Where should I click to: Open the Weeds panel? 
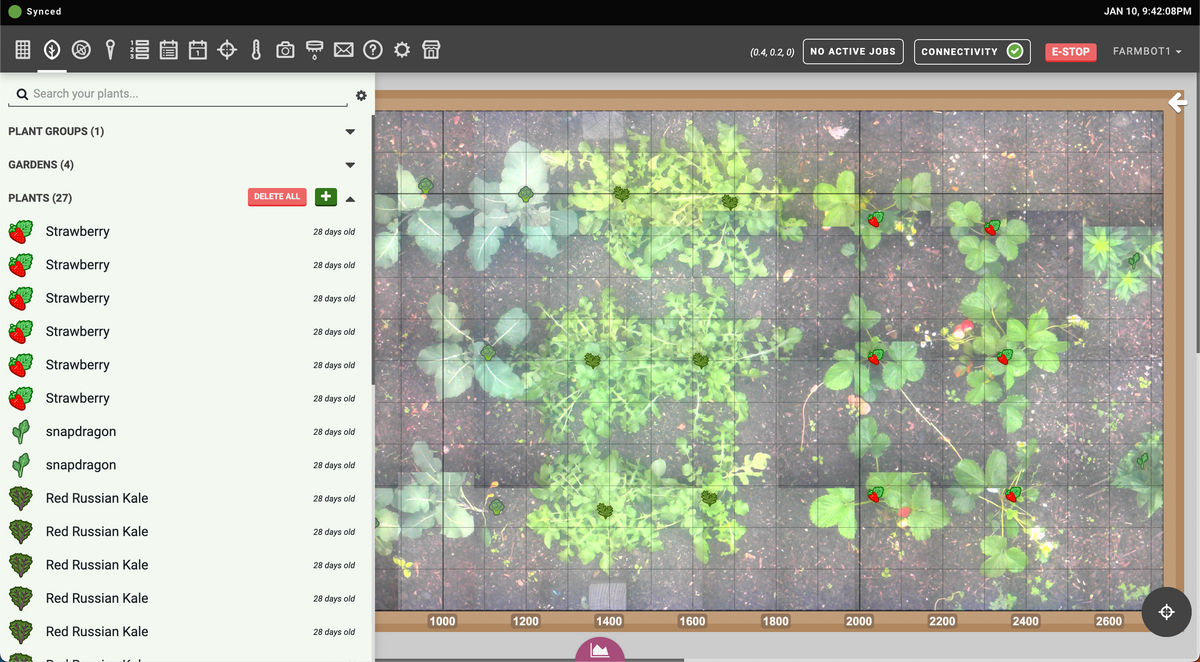(80, 48)
